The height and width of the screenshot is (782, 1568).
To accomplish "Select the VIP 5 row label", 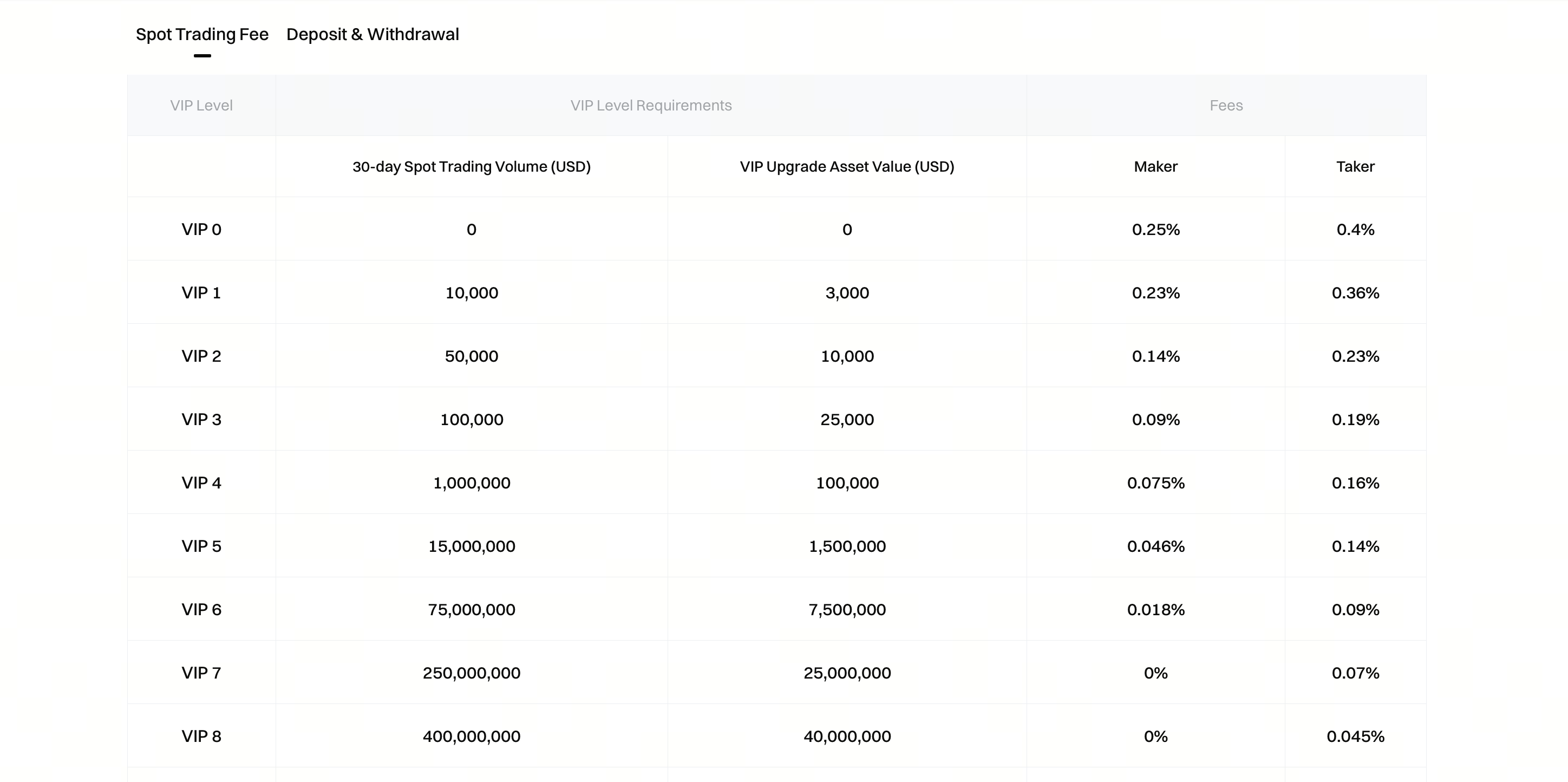I will pos(201,546).
